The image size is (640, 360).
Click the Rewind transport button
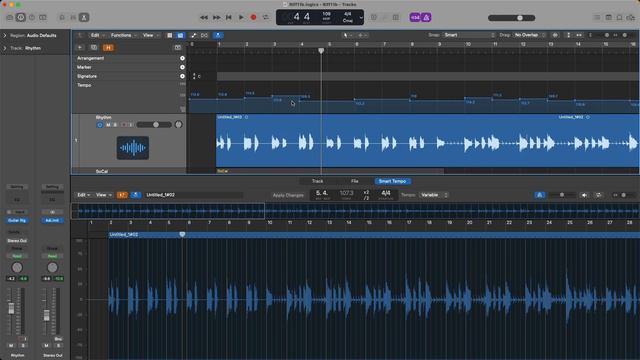(204, 18)
